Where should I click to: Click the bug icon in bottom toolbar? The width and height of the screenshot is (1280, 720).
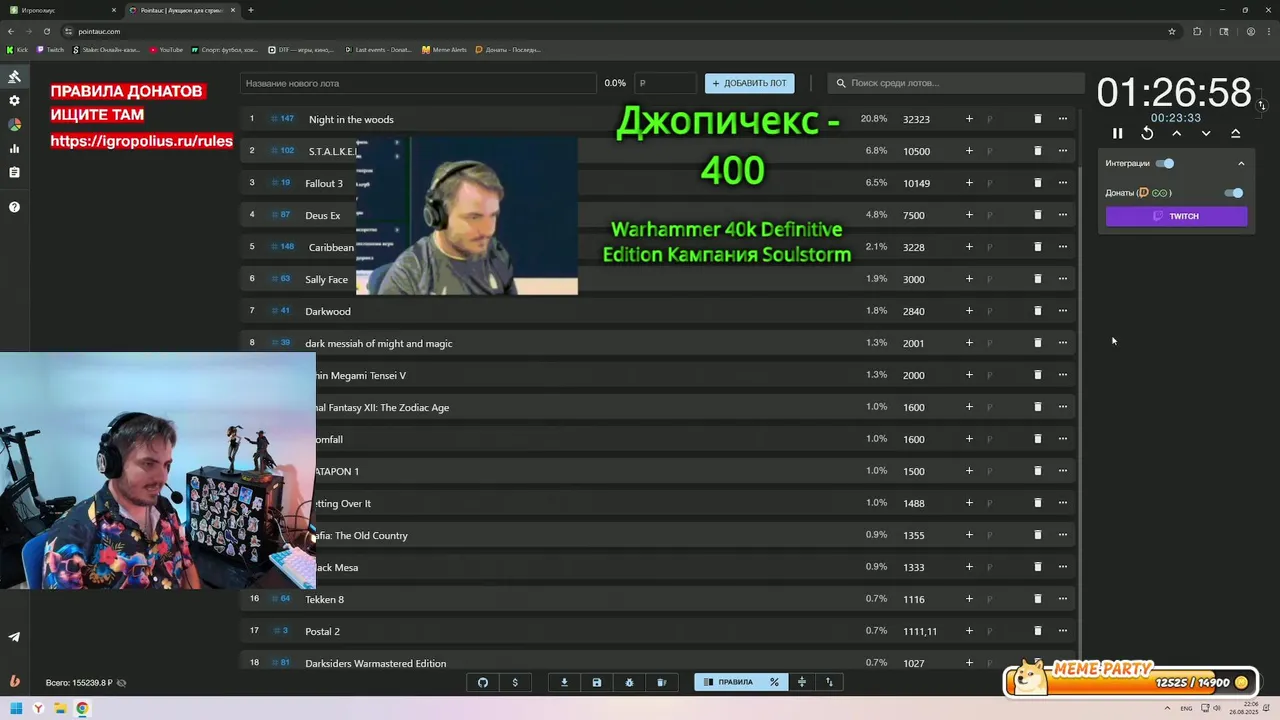tap(629, 682)
